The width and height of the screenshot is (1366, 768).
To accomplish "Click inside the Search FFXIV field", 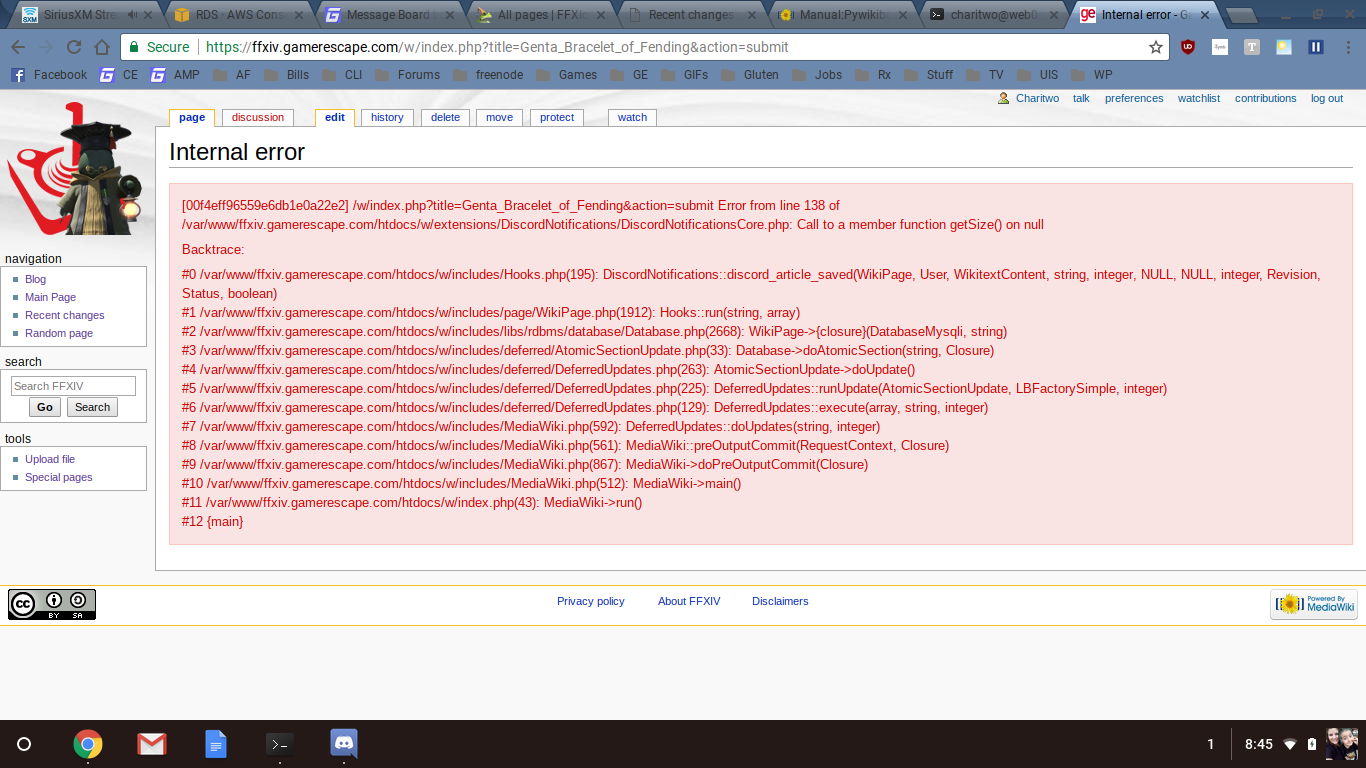I will [74, 385].
